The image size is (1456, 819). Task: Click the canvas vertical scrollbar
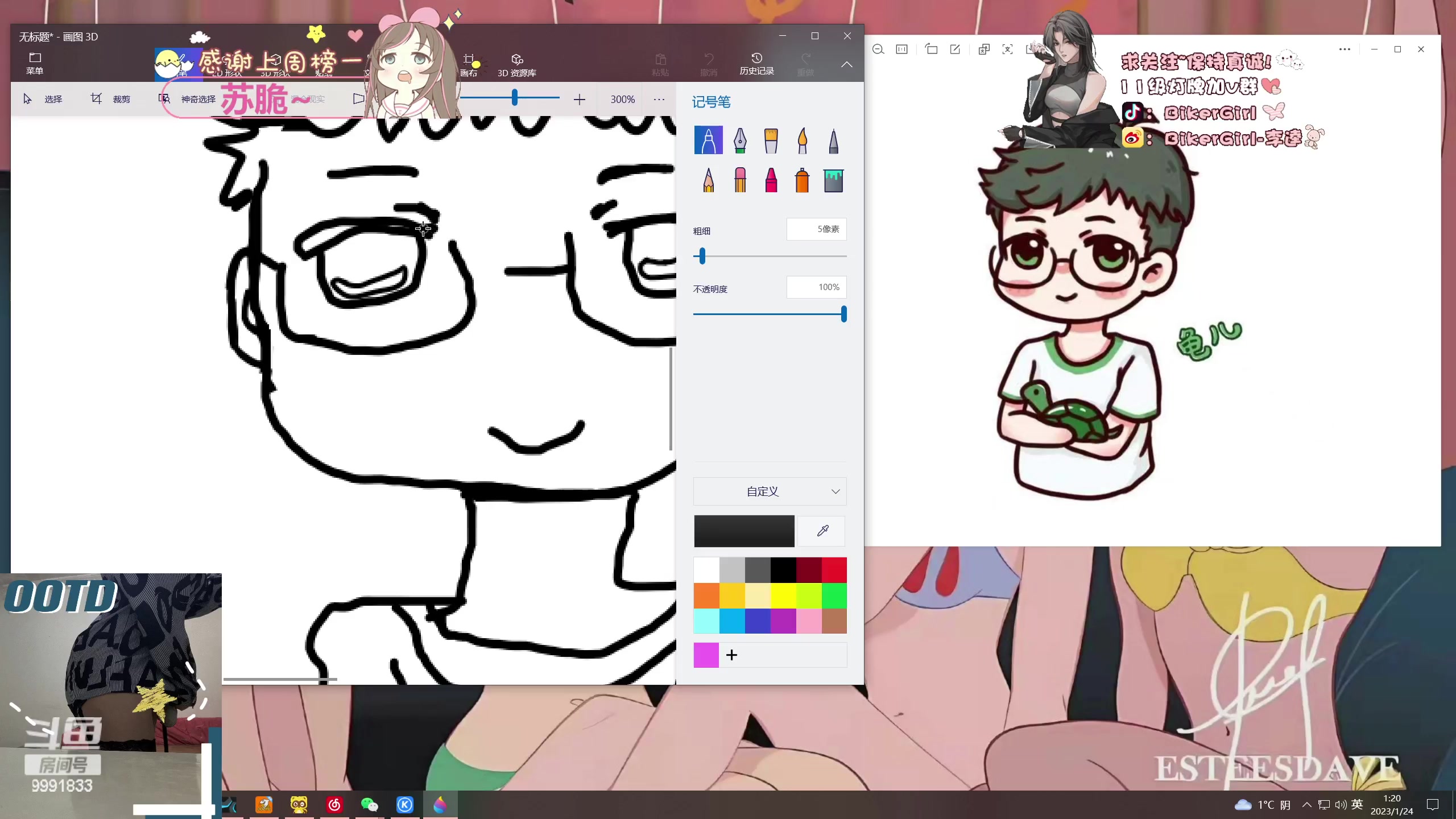click(x=671, y=398)
